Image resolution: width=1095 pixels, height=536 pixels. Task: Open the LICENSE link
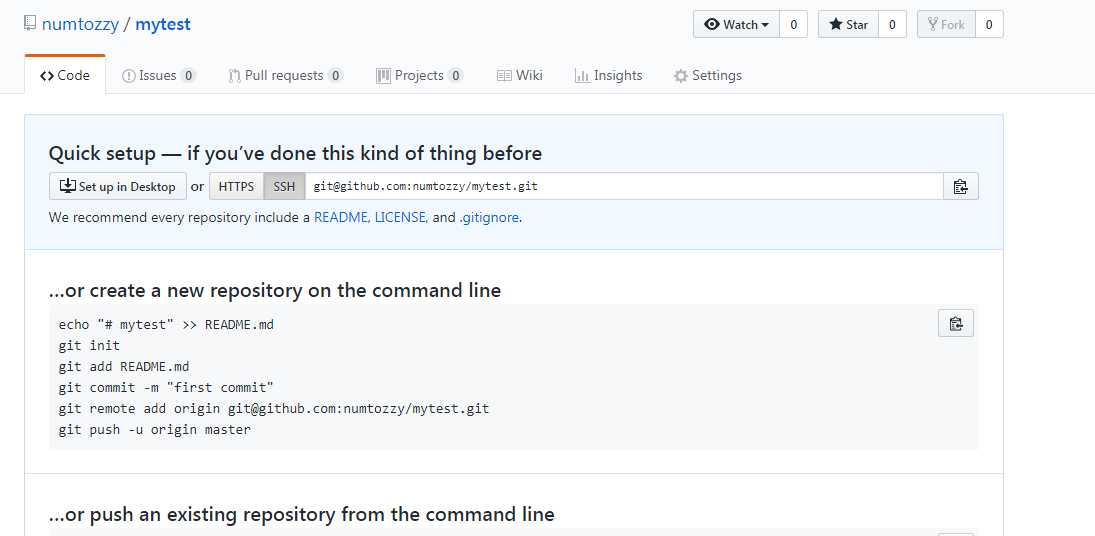(402, 217)
